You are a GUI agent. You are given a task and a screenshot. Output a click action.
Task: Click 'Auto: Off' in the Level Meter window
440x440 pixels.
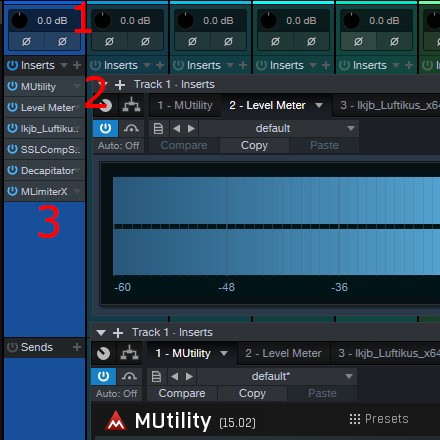[119, 146]
